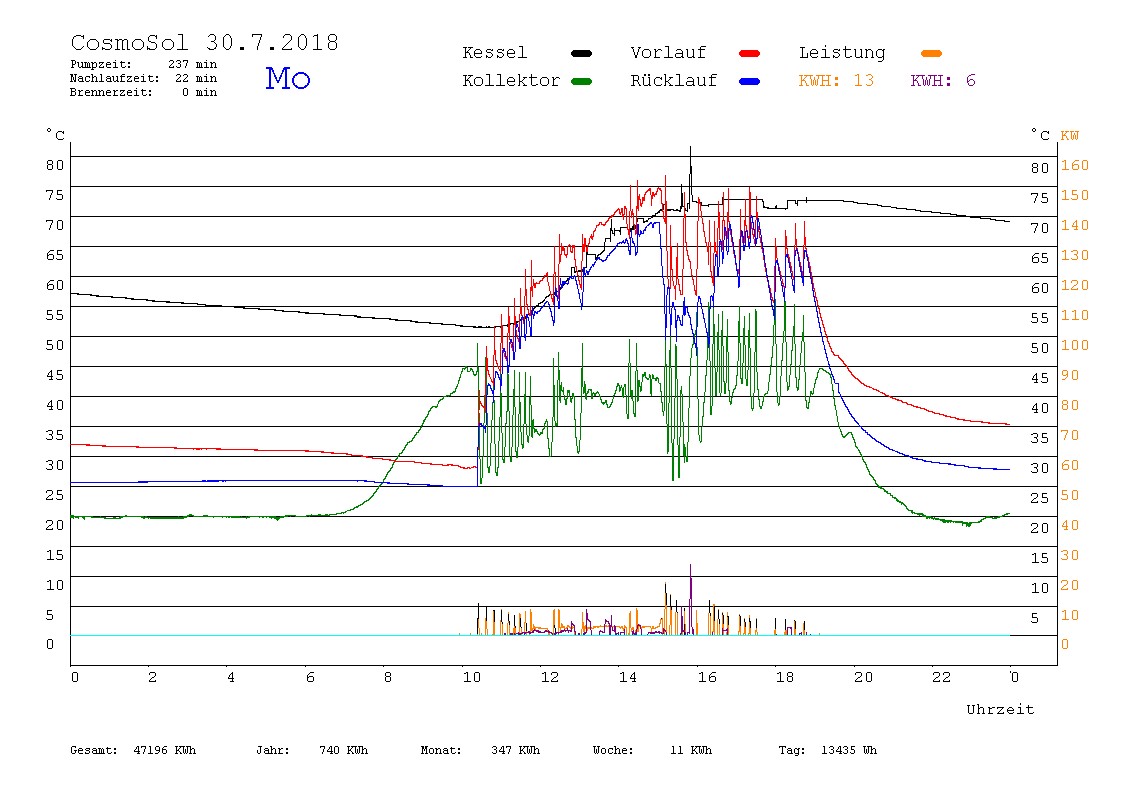Click the left '°C' axis unit label
Image resolution: width=1148 pixels, height=812 pixels.
click(55, 135)
